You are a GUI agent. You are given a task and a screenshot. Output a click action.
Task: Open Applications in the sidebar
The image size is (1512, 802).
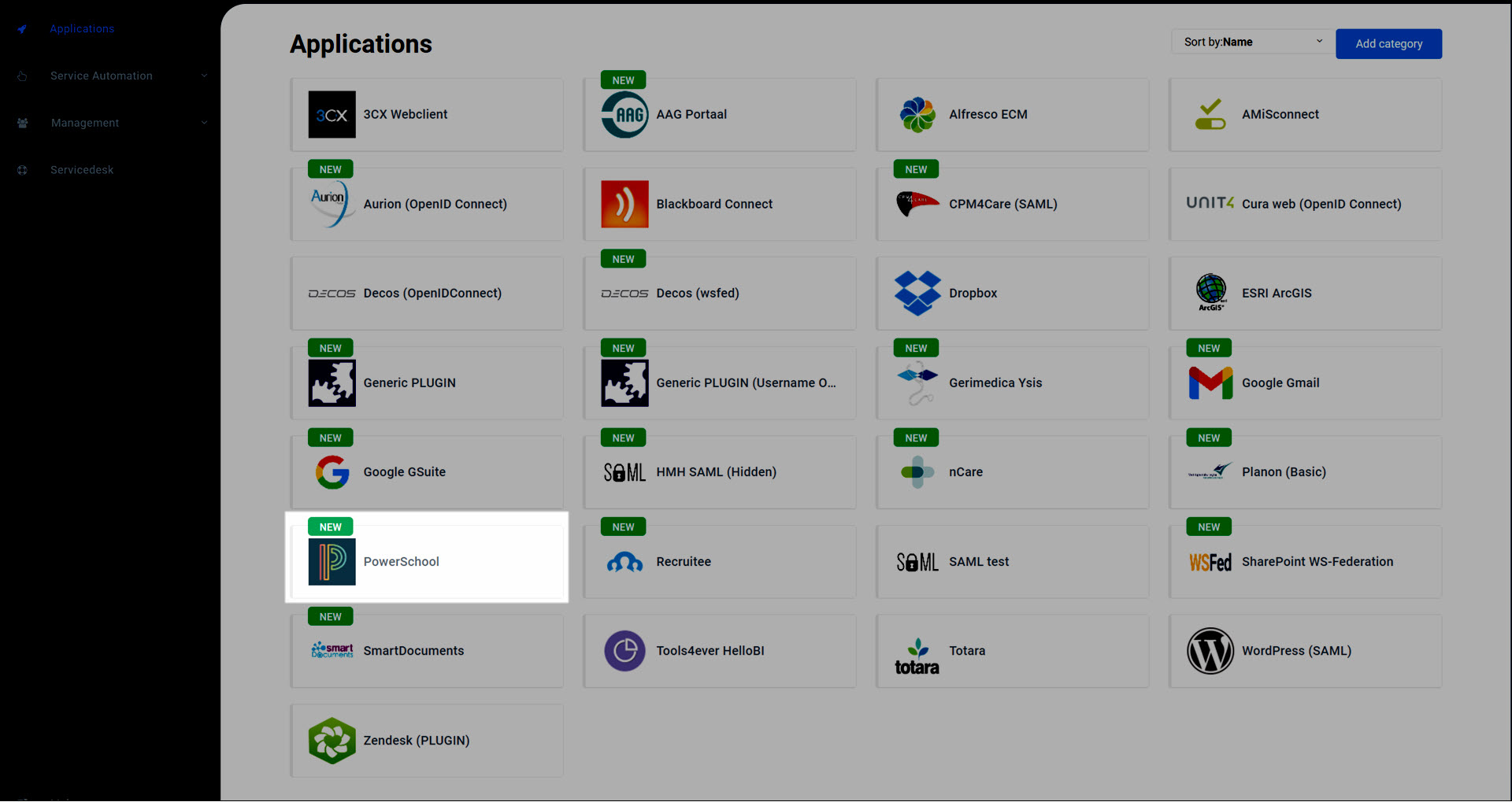(82, 29)
